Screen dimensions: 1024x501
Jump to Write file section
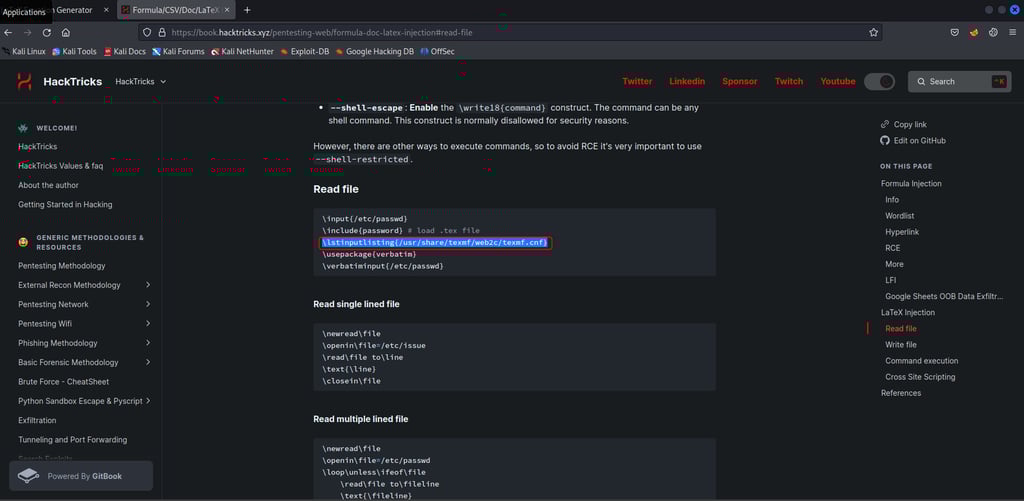[x=901, y=344]
